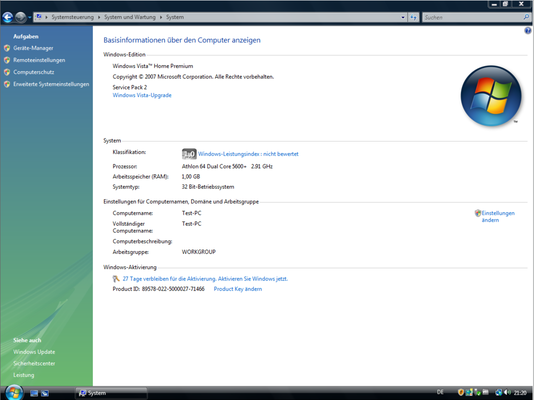Expand the arrow after System und Wartung
Screen dimensions: 534x400
click(x=161, y=17)
